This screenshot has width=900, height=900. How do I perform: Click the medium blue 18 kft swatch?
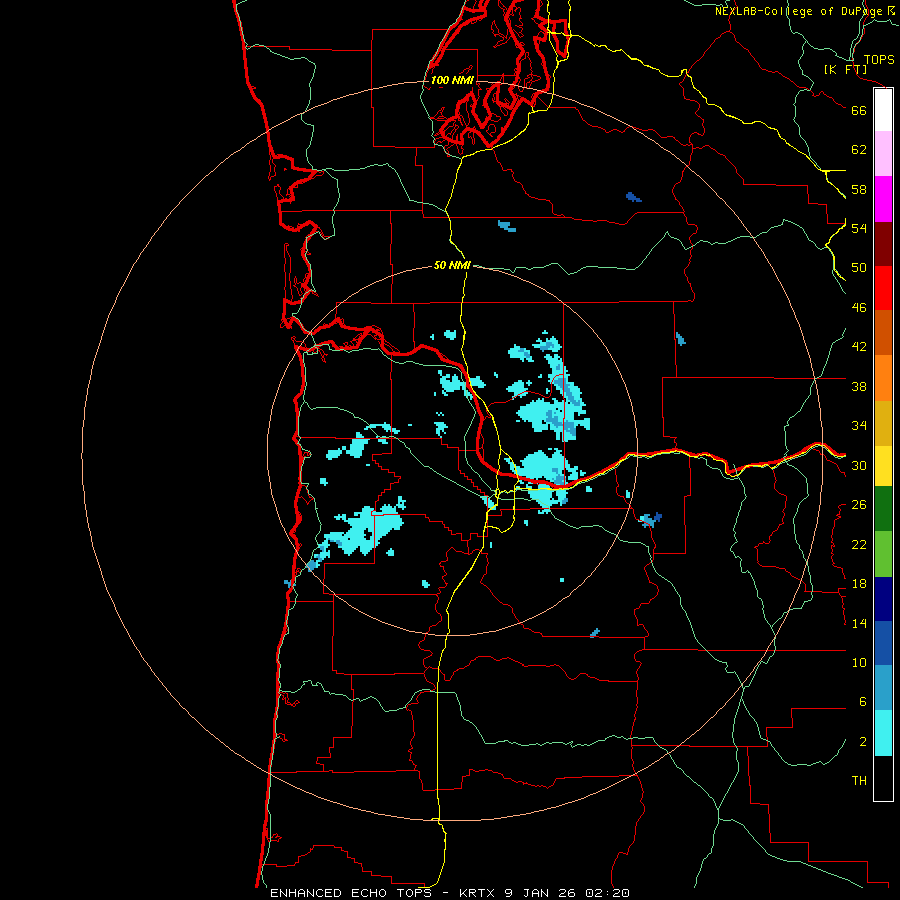[x=883, y=643]
